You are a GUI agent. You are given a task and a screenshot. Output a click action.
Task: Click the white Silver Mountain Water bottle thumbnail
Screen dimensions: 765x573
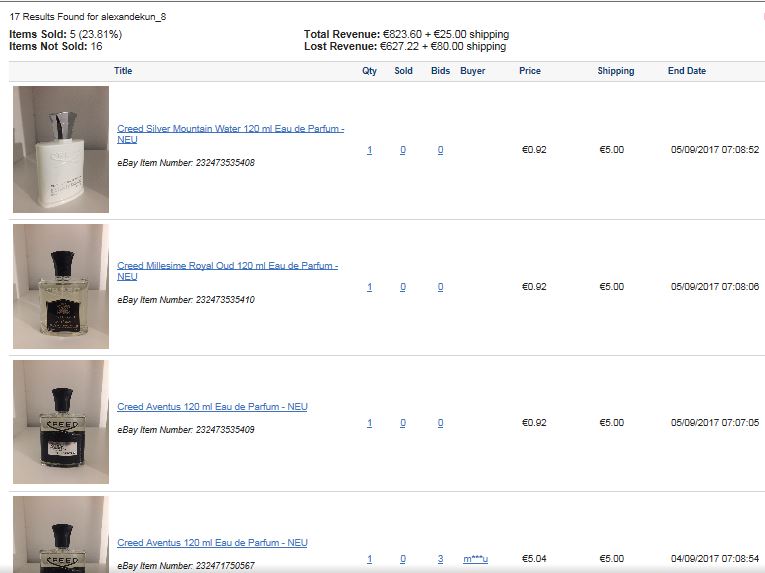[61, 149]
